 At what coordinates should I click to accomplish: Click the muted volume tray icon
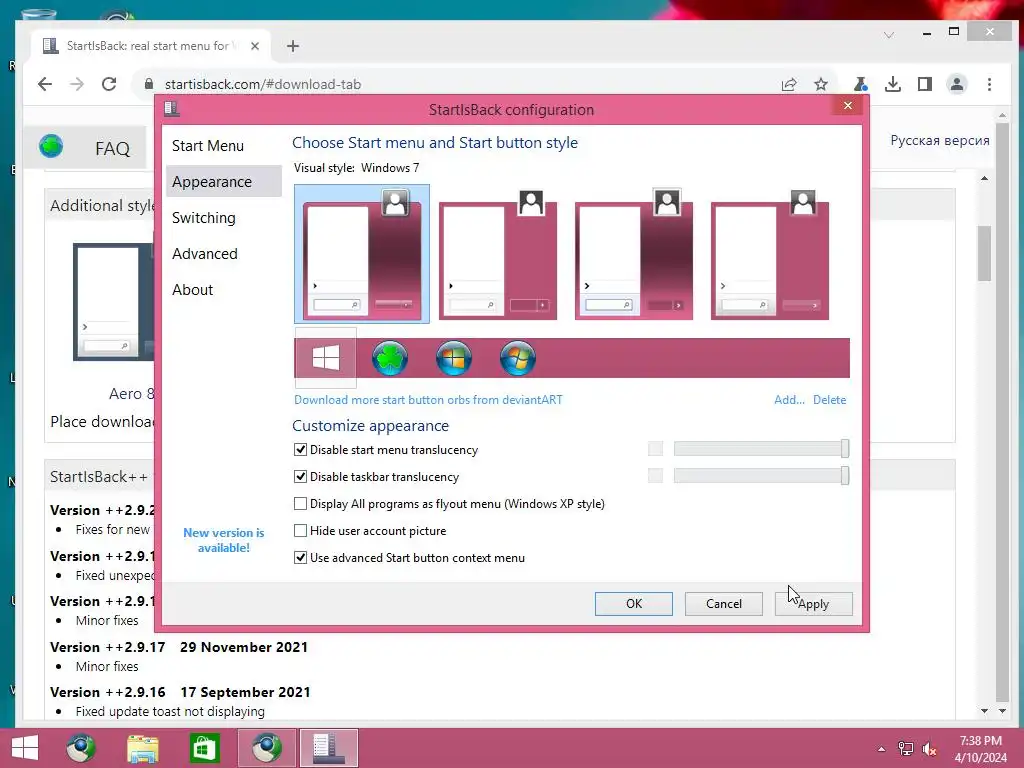[930, 749]
